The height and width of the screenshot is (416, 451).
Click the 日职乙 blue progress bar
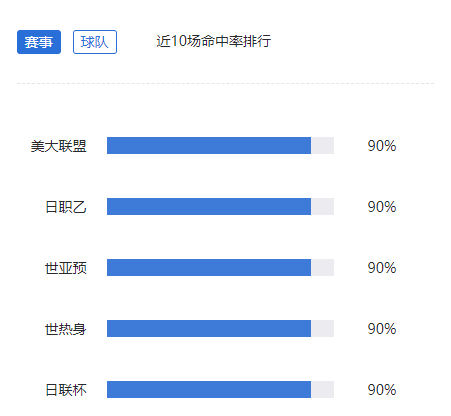click(209, 206)
